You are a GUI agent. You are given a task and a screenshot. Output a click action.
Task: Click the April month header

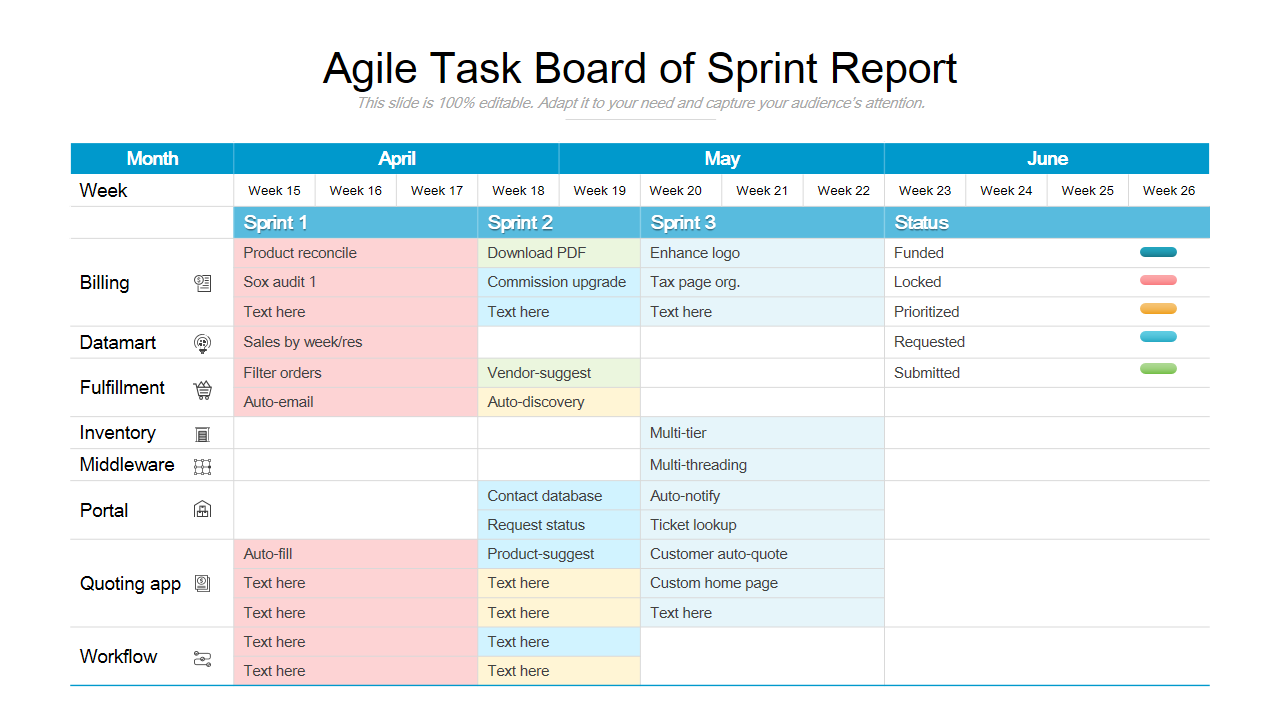[x=396, y=158]
